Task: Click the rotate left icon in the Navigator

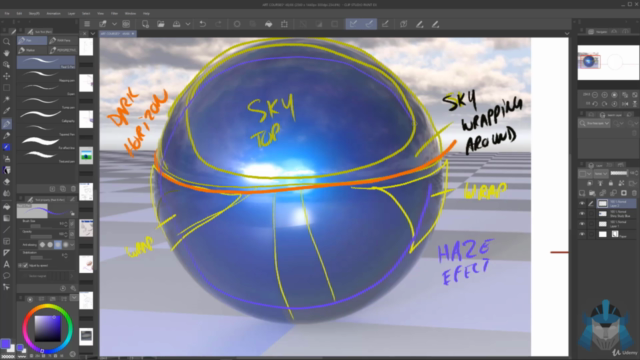Action: coord(595,104)
